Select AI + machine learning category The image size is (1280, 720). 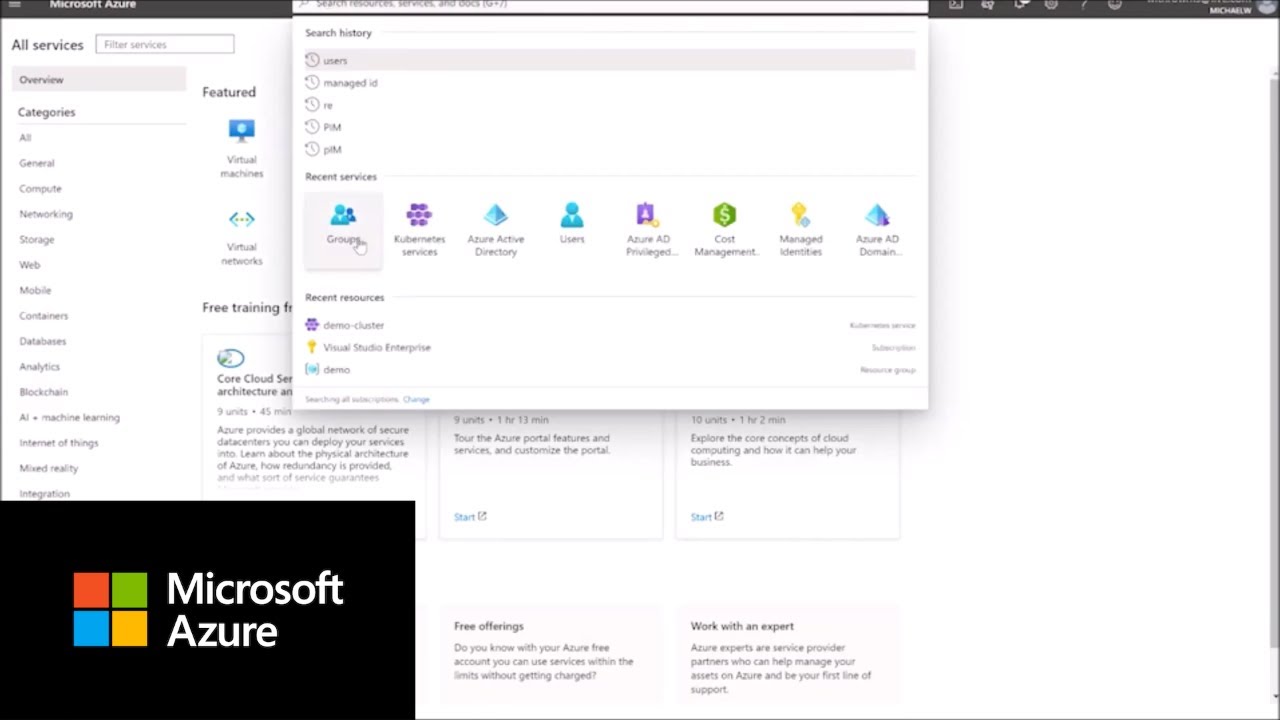[x=69, y=417]
